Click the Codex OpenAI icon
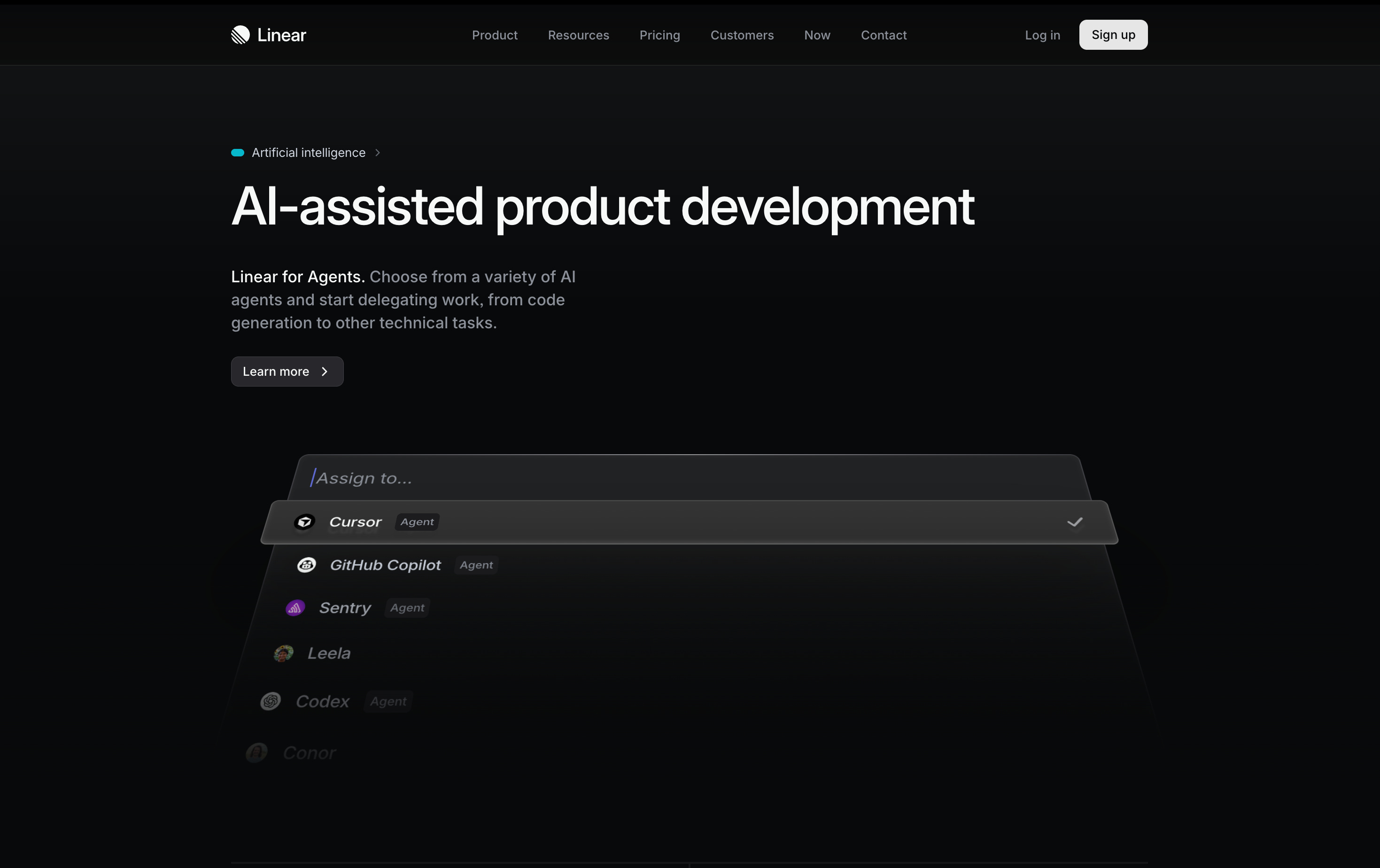Image resolution: width=1380 pixels, height=868 pixels. coord(271,701)
